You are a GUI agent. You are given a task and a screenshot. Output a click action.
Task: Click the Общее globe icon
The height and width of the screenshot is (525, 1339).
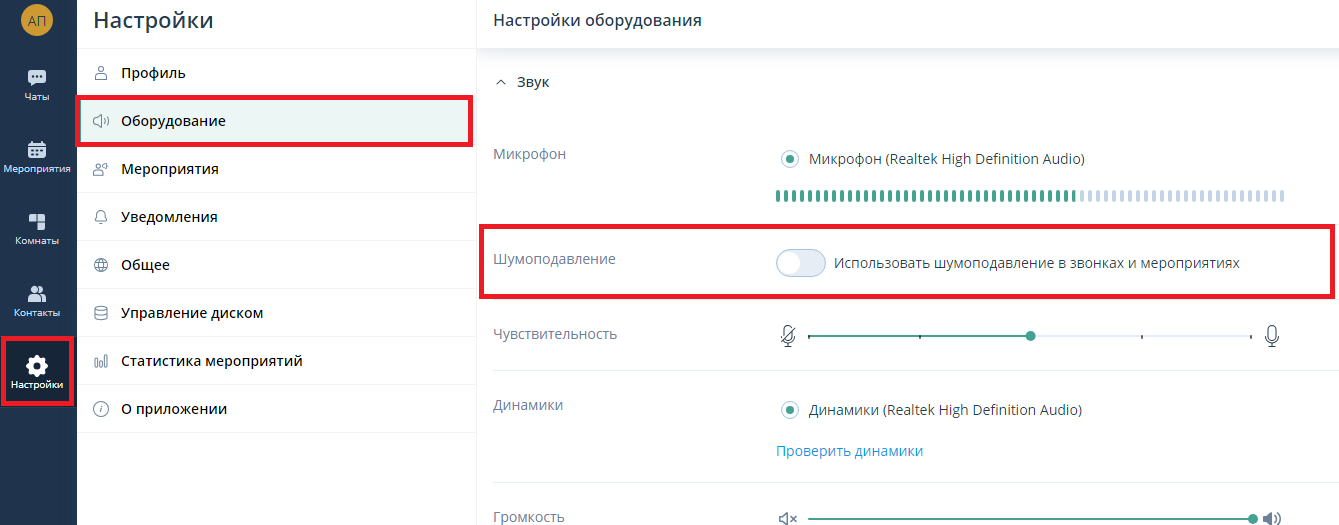click(100, 265)
